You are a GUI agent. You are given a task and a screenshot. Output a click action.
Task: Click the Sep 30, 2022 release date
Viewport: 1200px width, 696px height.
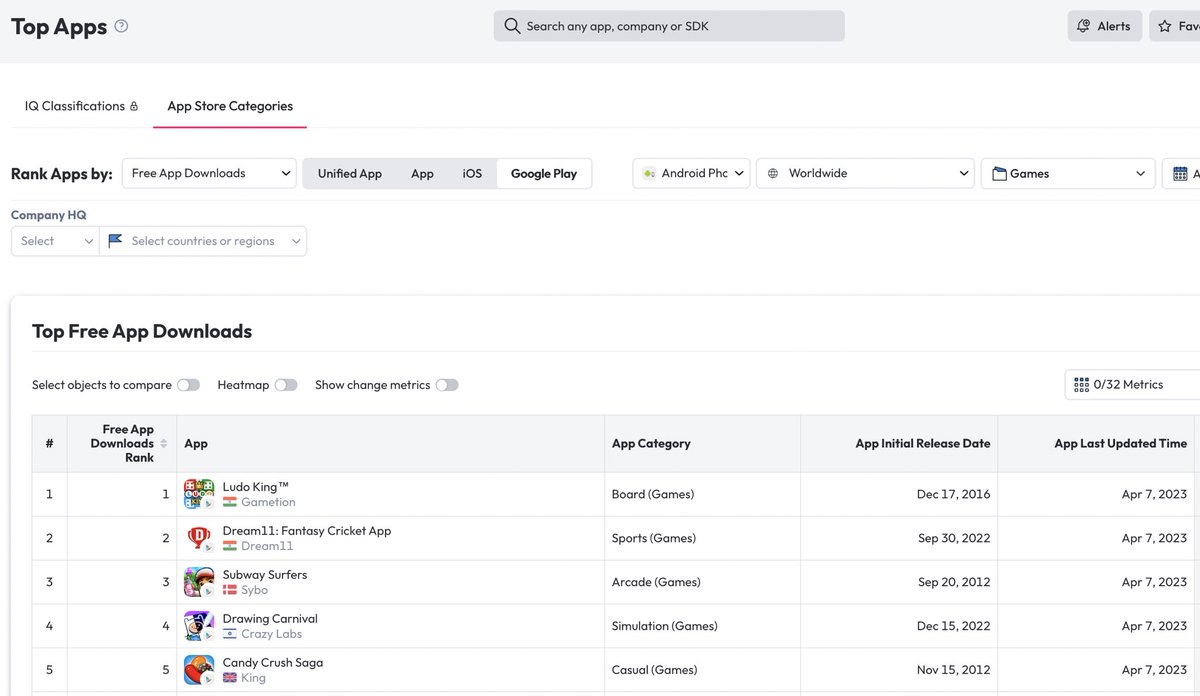[x=954, y=538]
